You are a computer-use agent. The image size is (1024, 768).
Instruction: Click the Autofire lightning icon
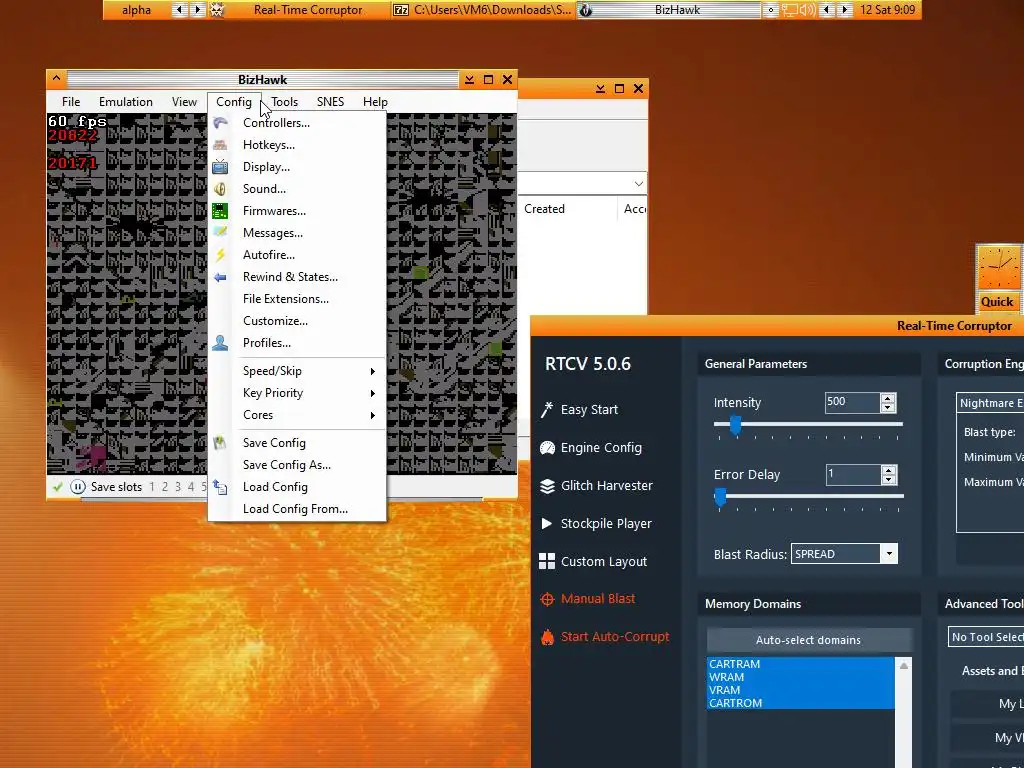pyautogui.click(x=220, y=255)
